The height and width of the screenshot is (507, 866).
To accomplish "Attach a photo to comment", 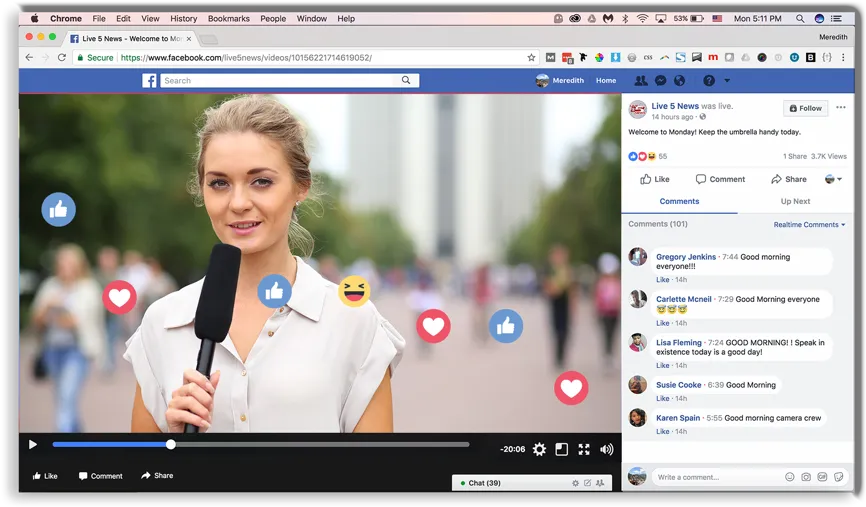I will pos(806,477).
